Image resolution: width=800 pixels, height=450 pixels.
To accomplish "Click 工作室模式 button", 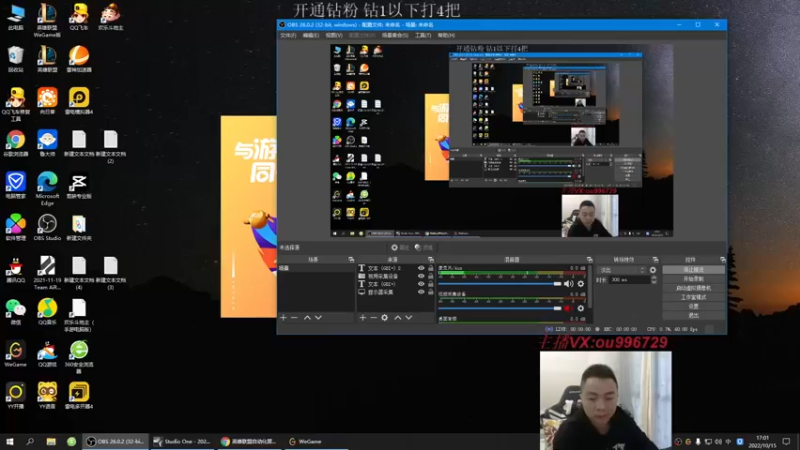I will pyautogui.click(x=693, y=297).
